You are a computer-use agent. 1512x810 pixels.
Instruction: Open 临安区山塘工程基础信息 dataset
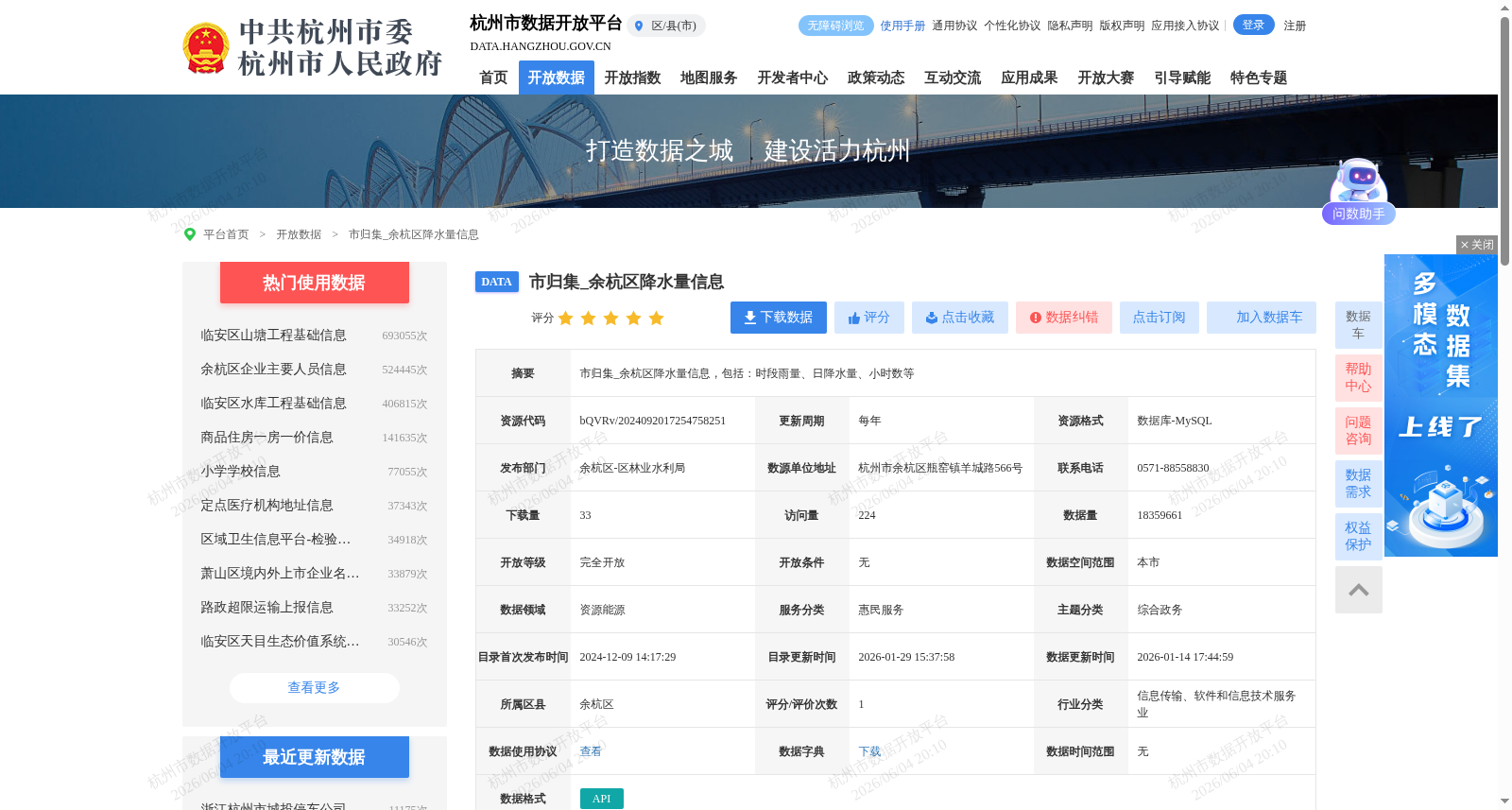tap(273, 336)
